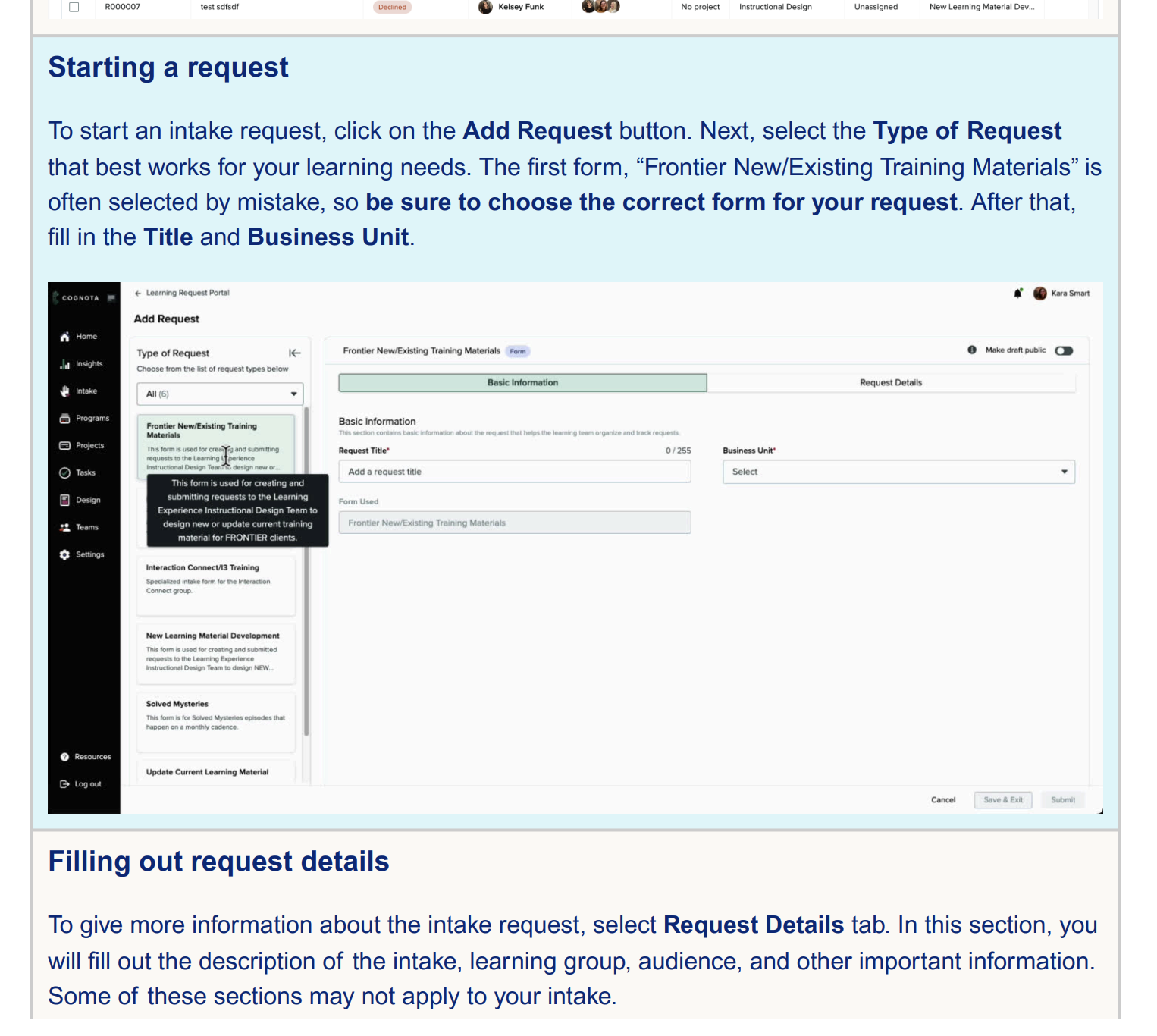Select the Frontier New/Existing Training Materials card
1157x1036 pixels.
pyautogui.click(x=216, y=446)
